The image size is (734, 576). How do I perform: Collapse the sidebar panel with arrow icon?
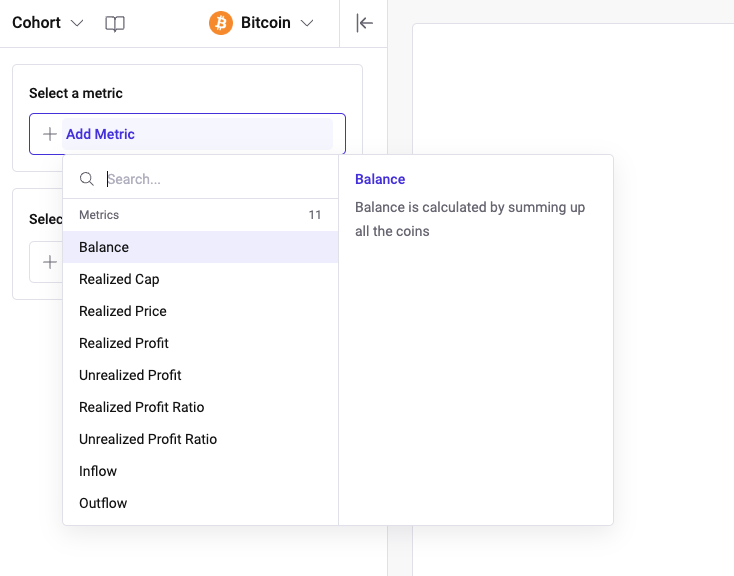coord(364,23)
